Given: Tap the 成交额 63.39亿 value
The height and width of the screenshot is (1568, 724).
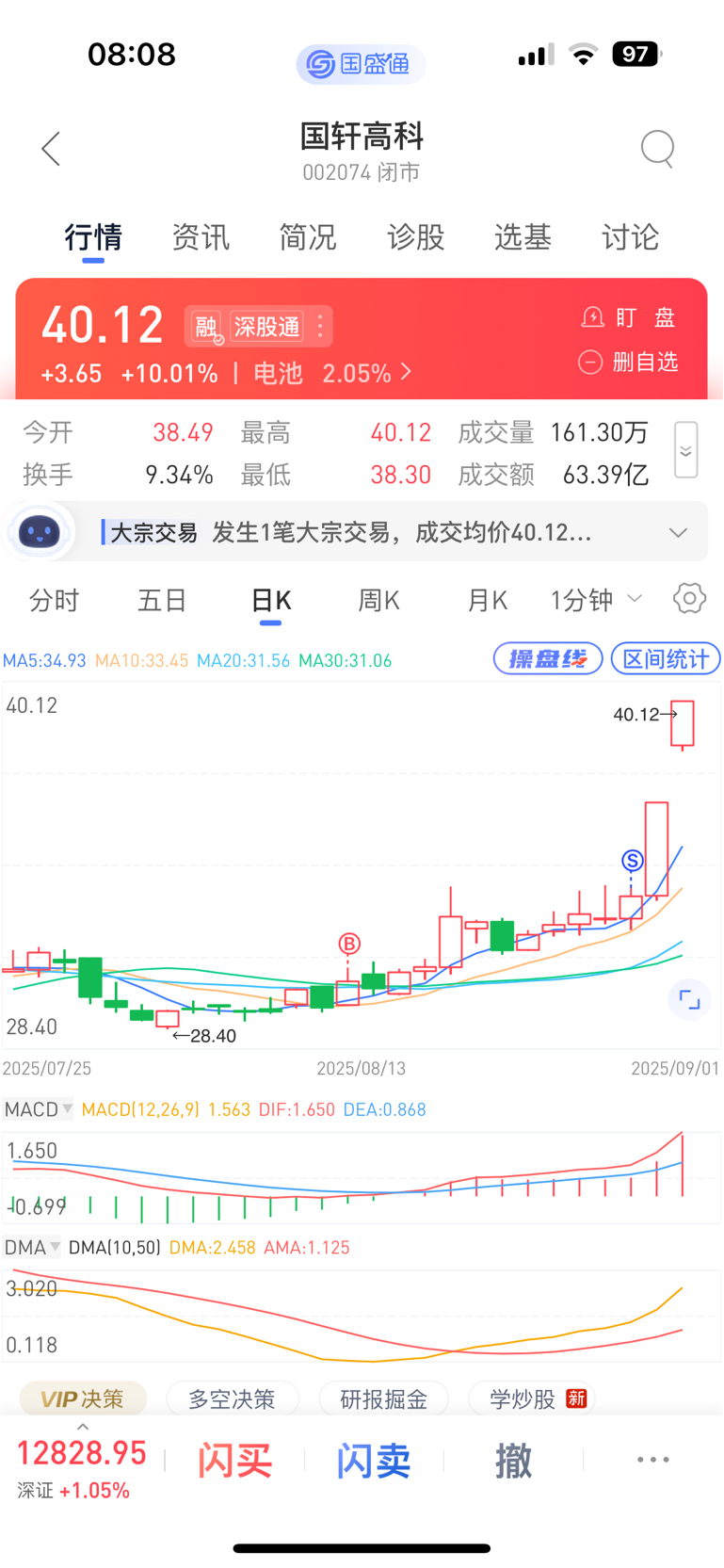Looking at the screenshot, I should (605, 475).
